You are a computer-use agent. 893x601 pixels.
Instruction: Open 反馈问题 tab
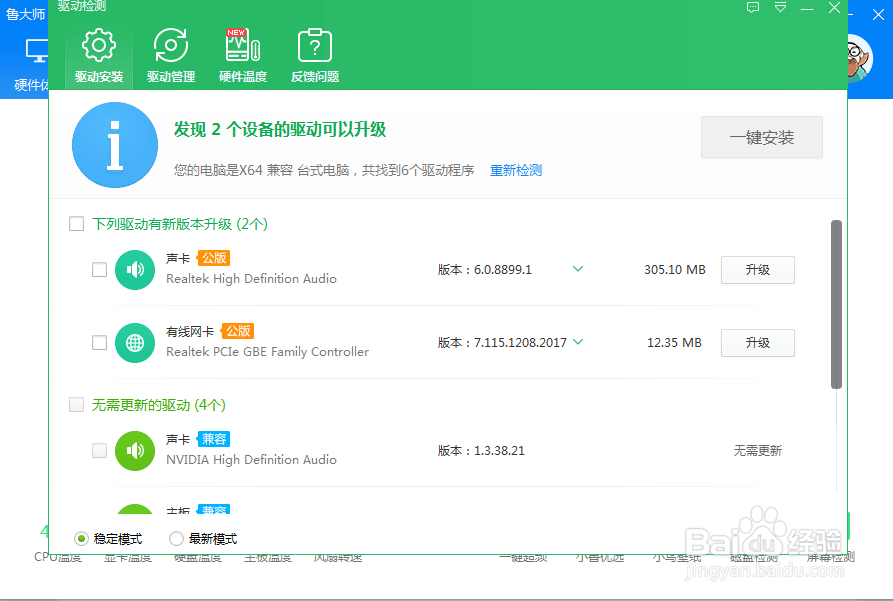pos(315,58)
